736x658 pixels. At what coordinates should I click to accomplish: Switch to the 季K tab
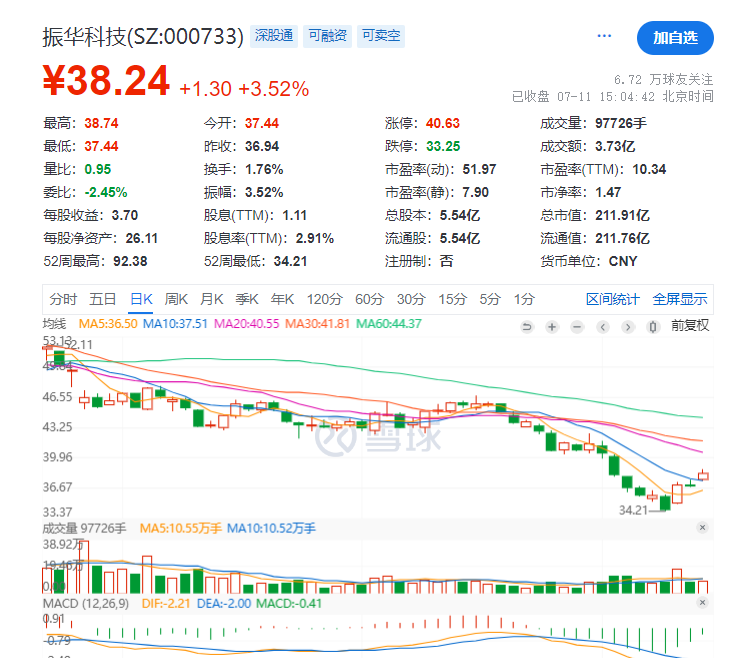(247, 299)
